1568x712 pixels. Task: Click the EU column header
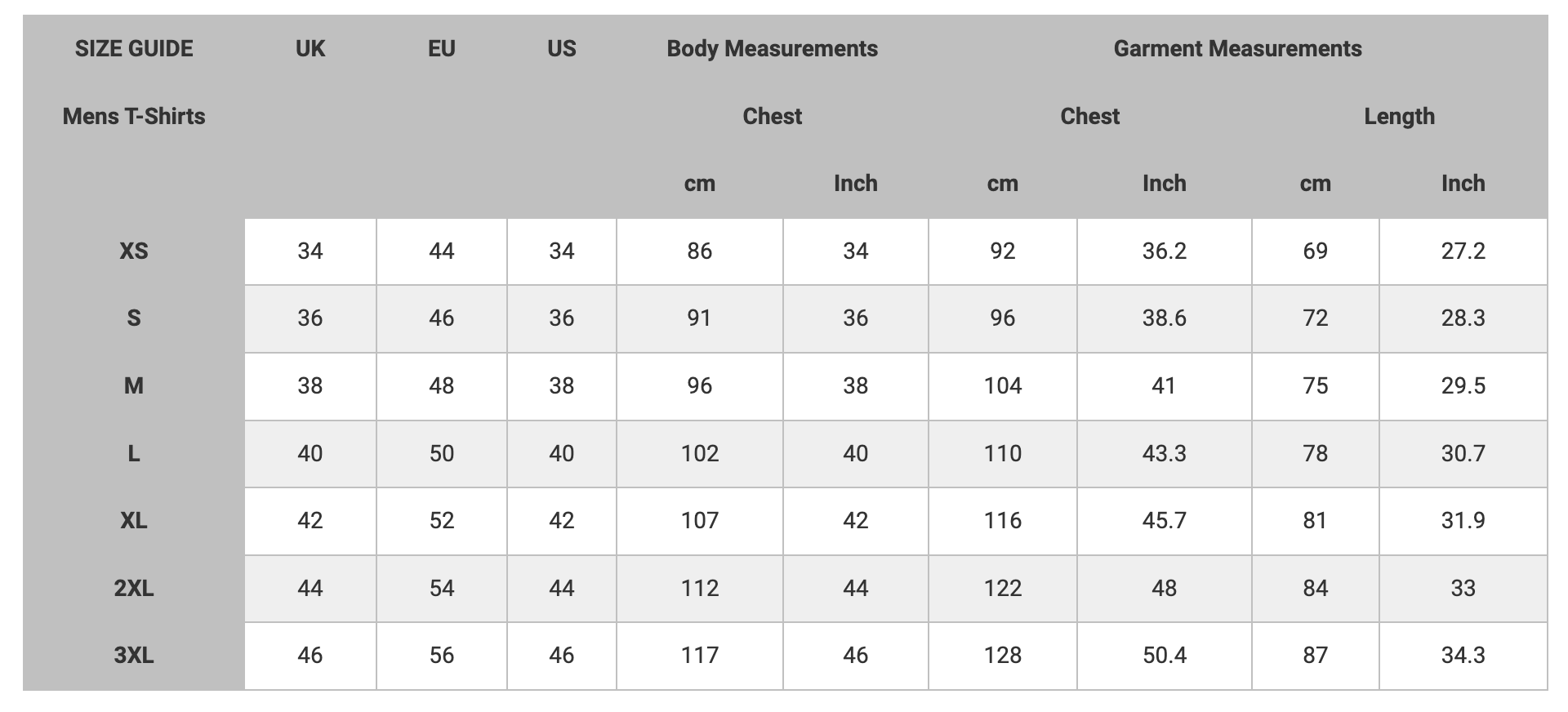[441, 49]
